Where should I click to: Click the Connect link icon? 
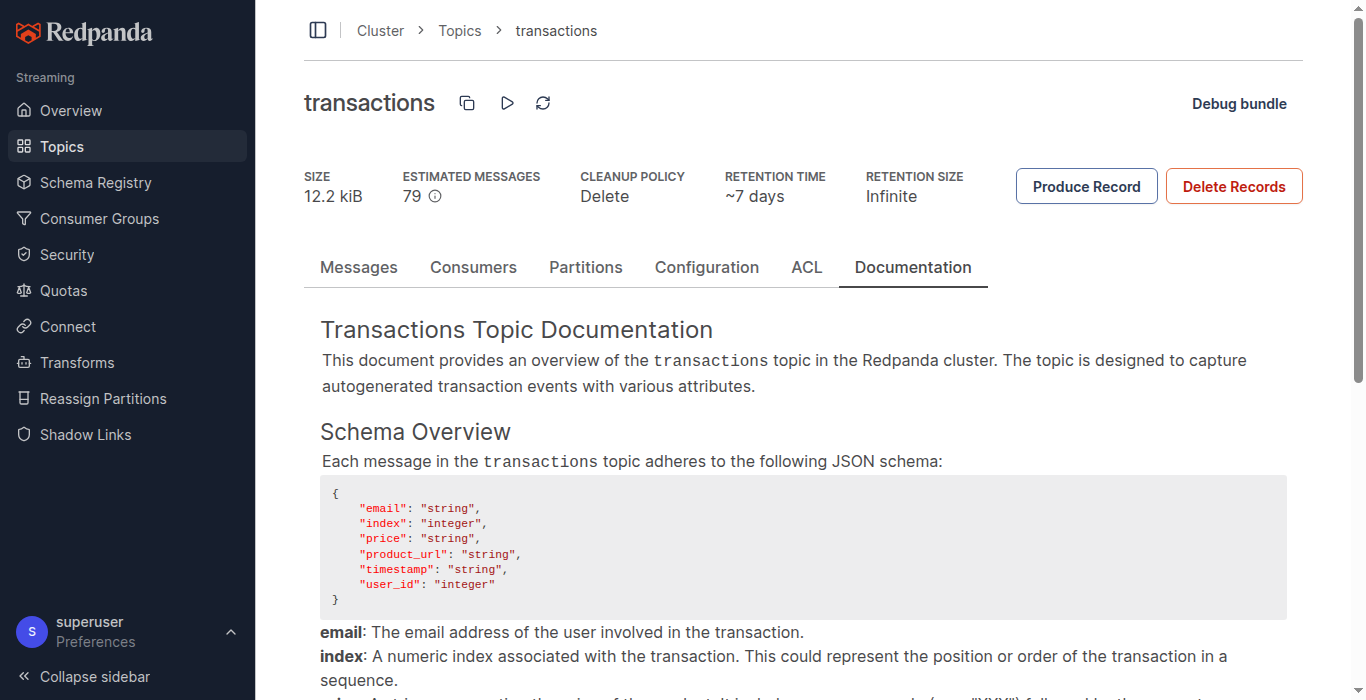point(24,327)
